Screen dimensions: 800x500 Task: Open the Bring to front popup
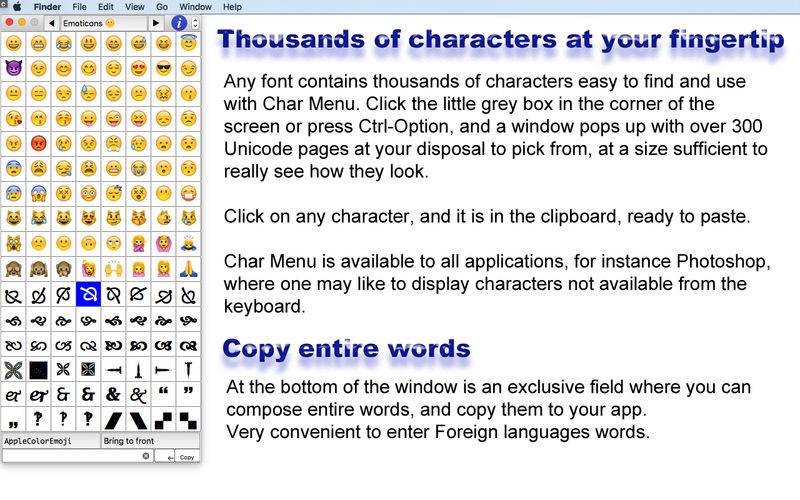coord(150,440)
